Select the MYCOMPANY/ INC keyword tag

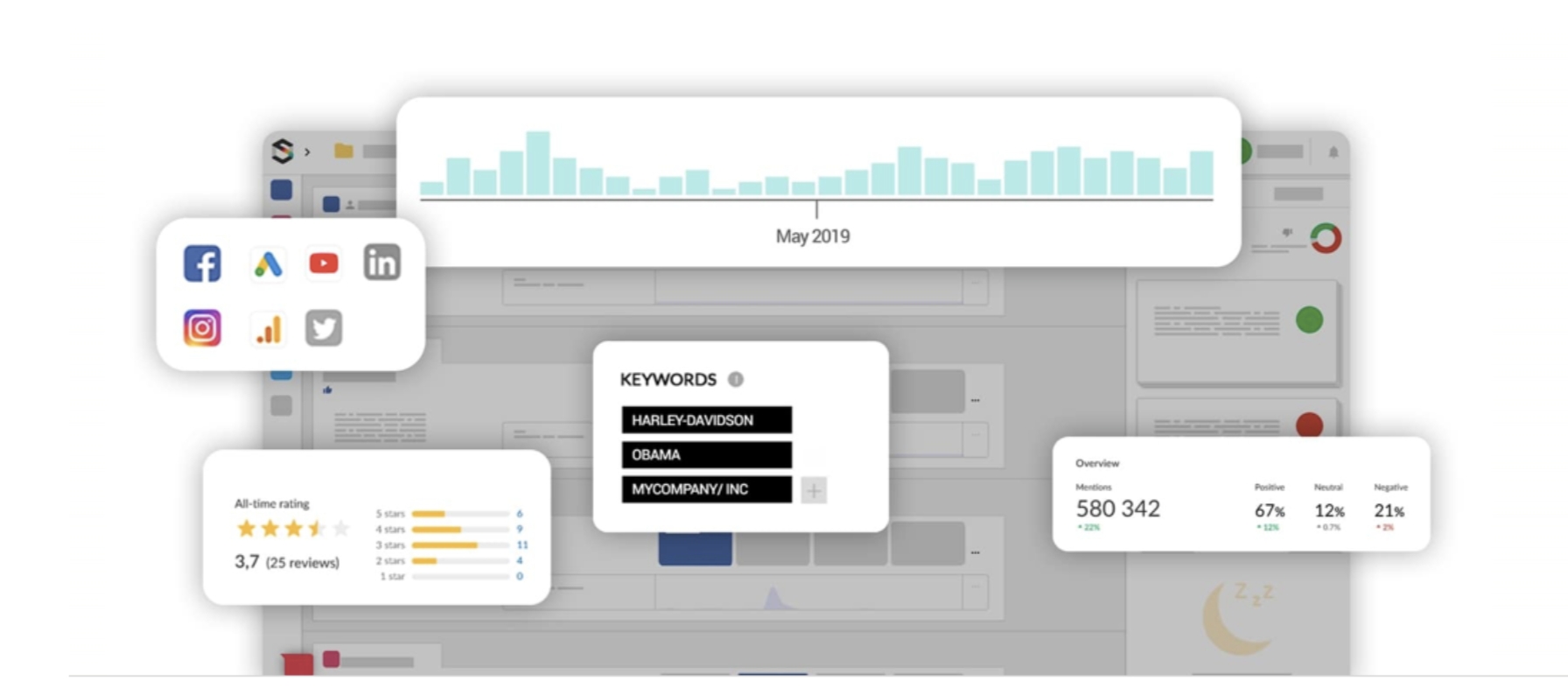pos(707,489)
